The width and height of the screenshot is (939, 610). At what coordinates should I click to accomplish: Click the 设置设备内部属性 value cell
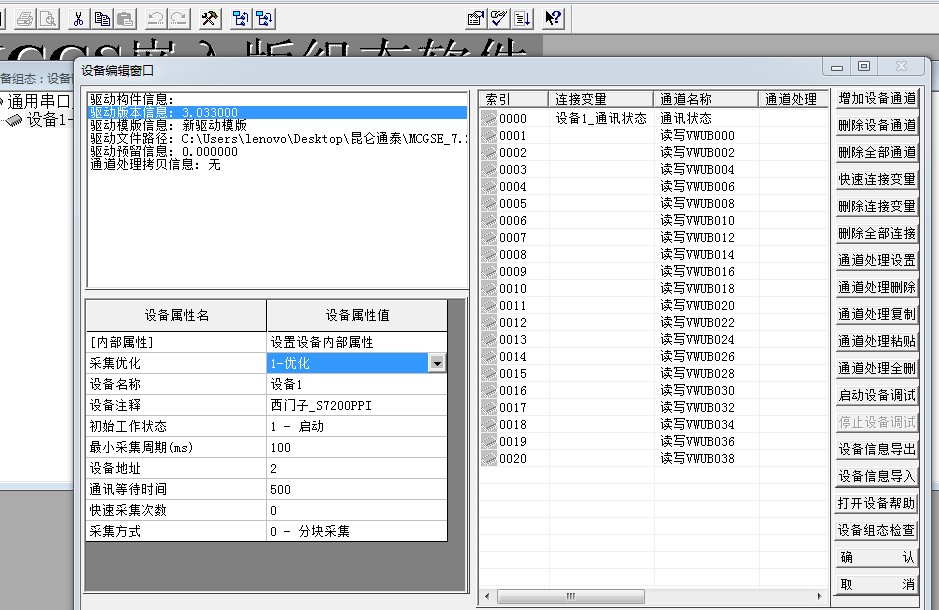coord(357,342)
